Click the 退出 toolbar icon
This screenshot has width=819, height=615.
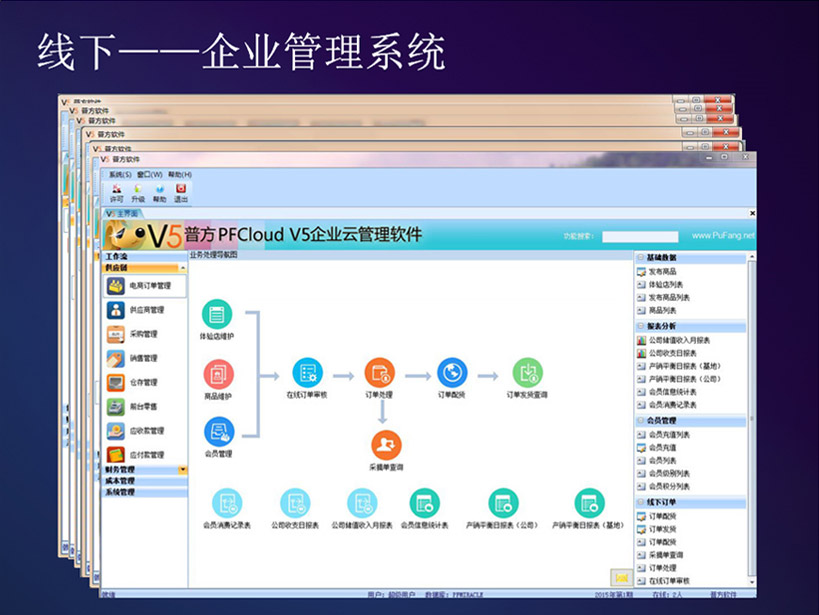coord(181,192)
